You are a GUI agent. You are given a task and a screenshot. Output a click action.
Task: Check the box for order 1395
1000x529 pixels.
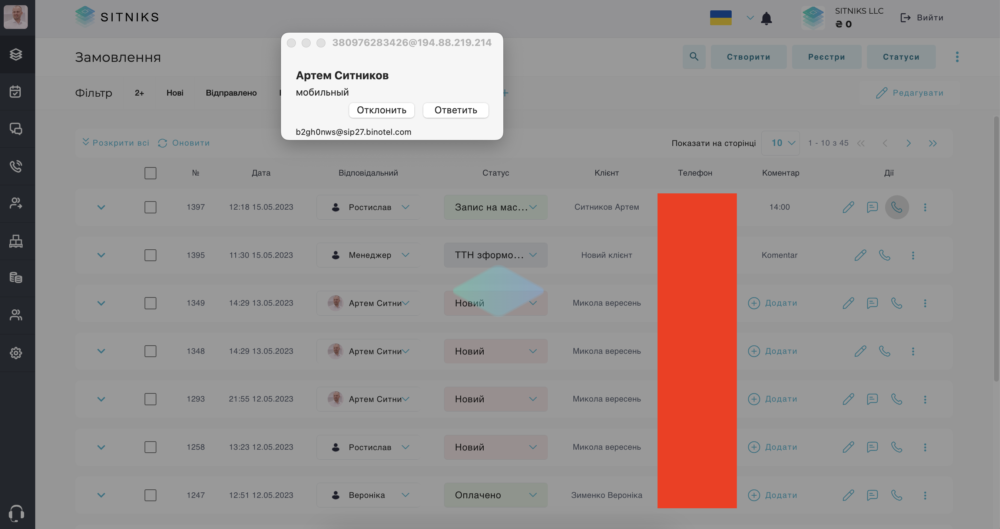tap(151, 255)
